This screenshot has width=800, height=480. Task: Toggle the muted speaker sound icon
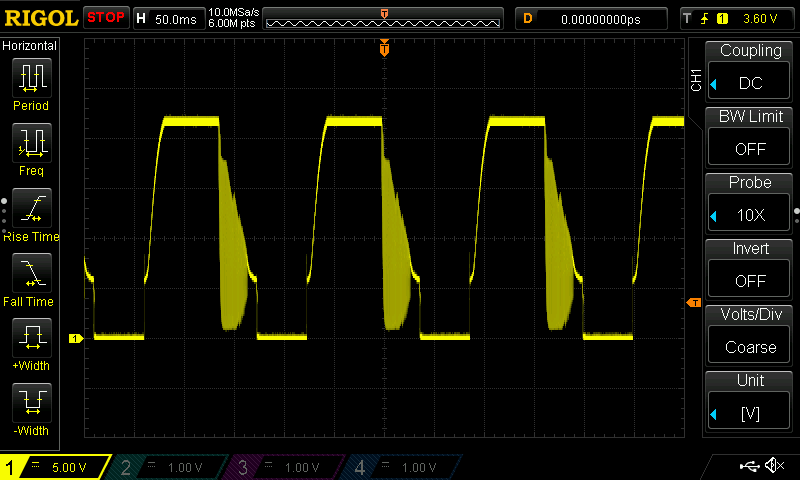coord(774,465)
